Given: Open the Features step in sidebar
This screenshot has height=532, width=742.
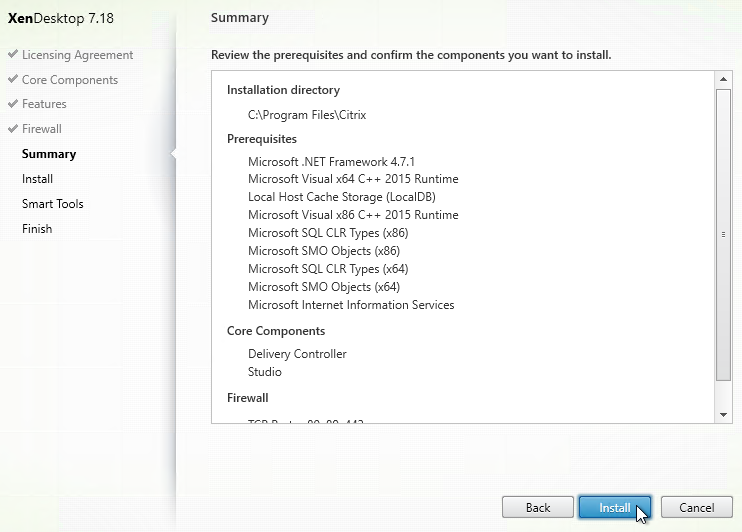Looking at the screenshot, I should coord(44,104).
